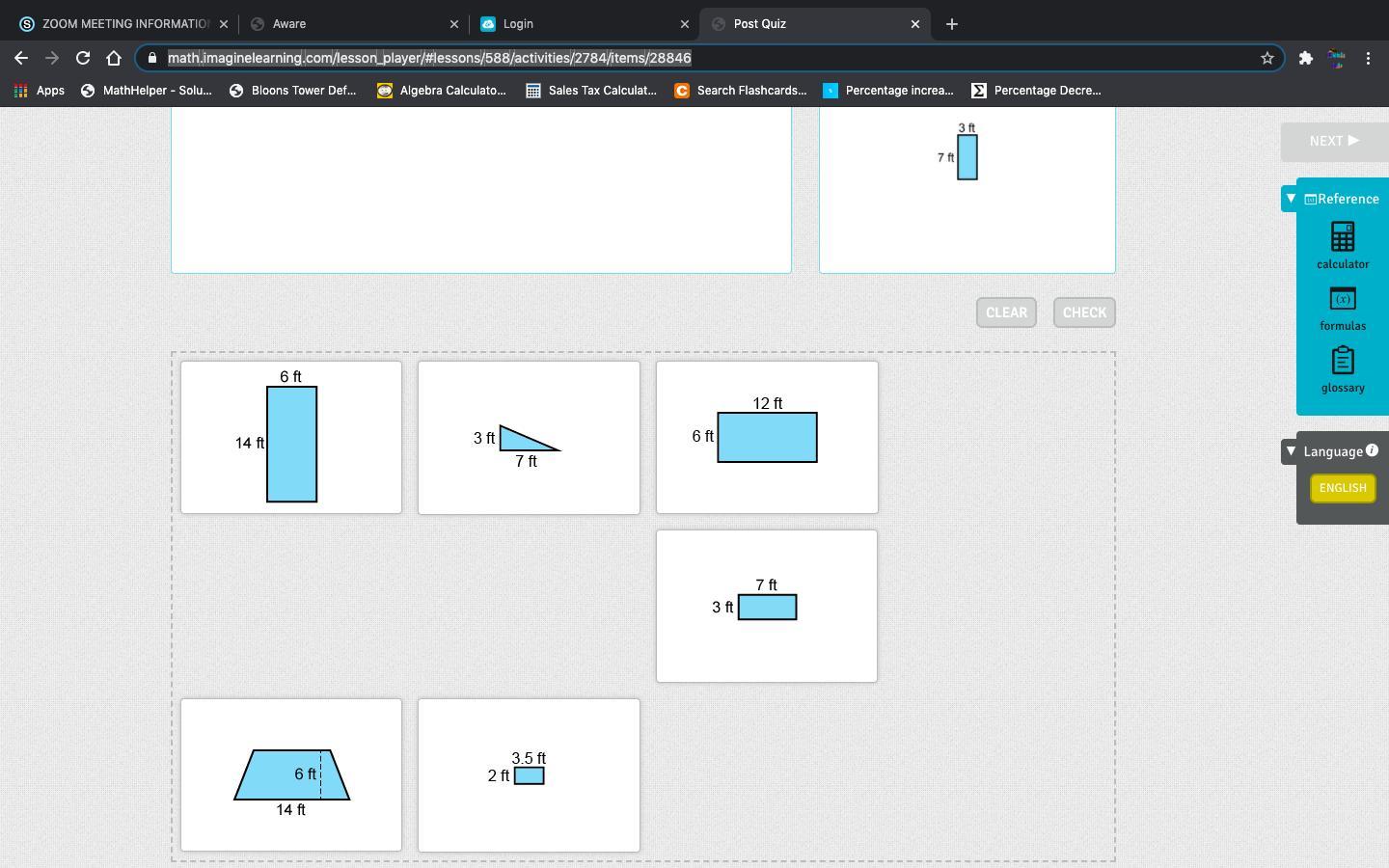Open the Extensions puzzle menu
Screen dimensions: 1389x868
pos(1306,58)
